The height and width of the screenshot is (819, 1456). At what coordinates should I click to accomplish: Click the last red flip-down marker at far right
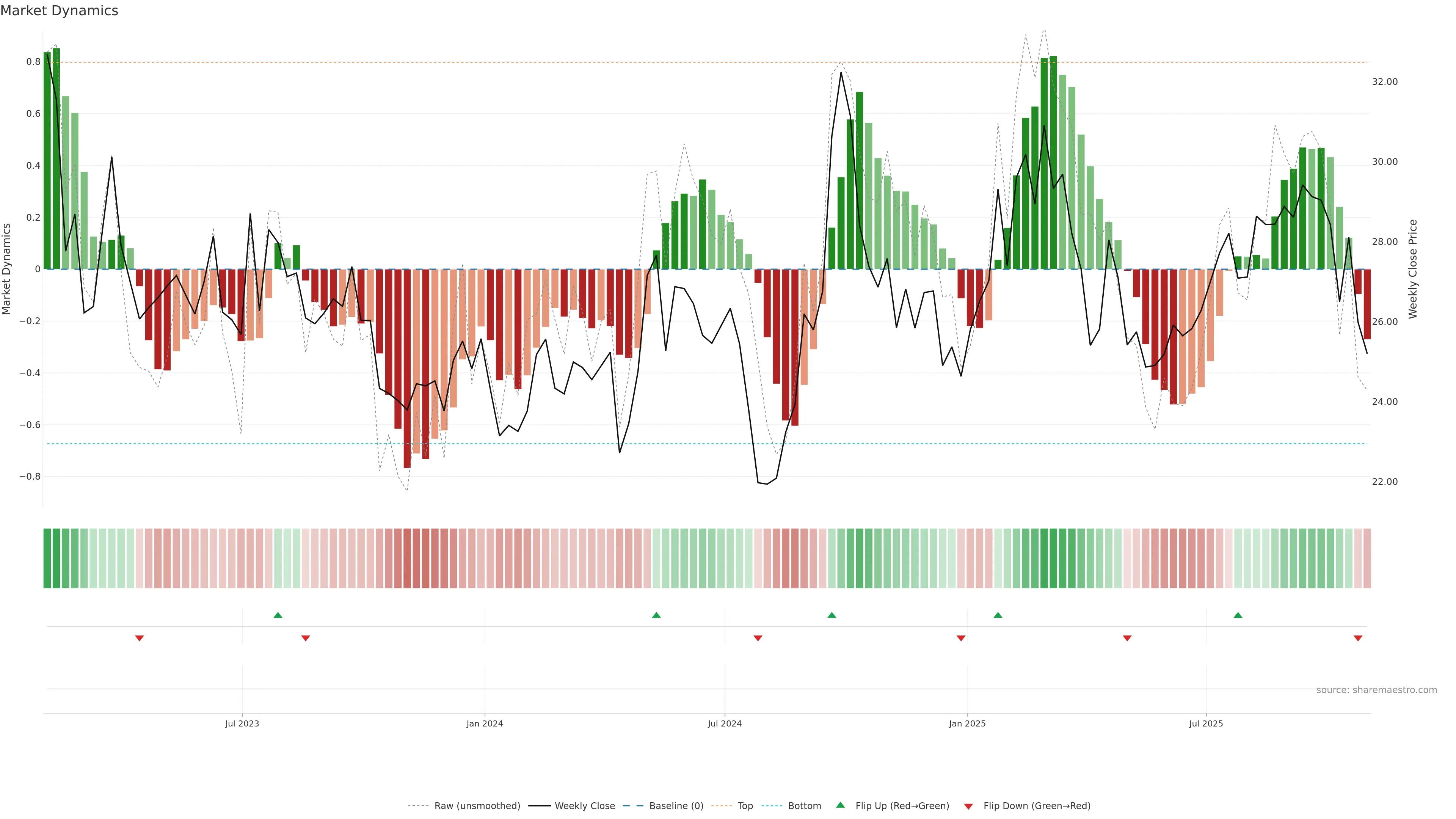click(1358, 638)
